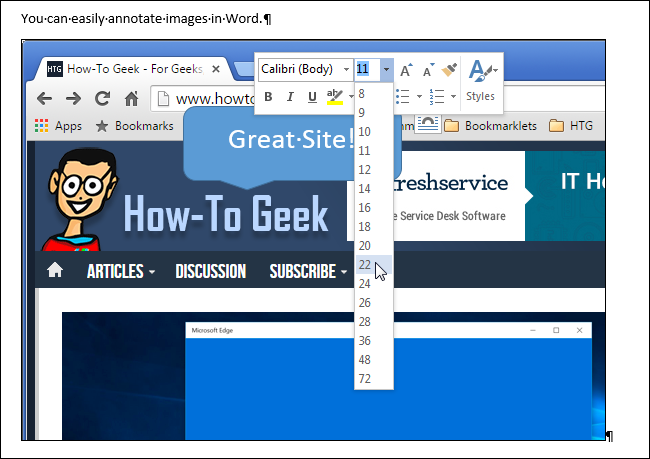Click the site home icon in navbar
This screenshot has height=459, width=650.
pyautogui.click(x=55, y=270)
